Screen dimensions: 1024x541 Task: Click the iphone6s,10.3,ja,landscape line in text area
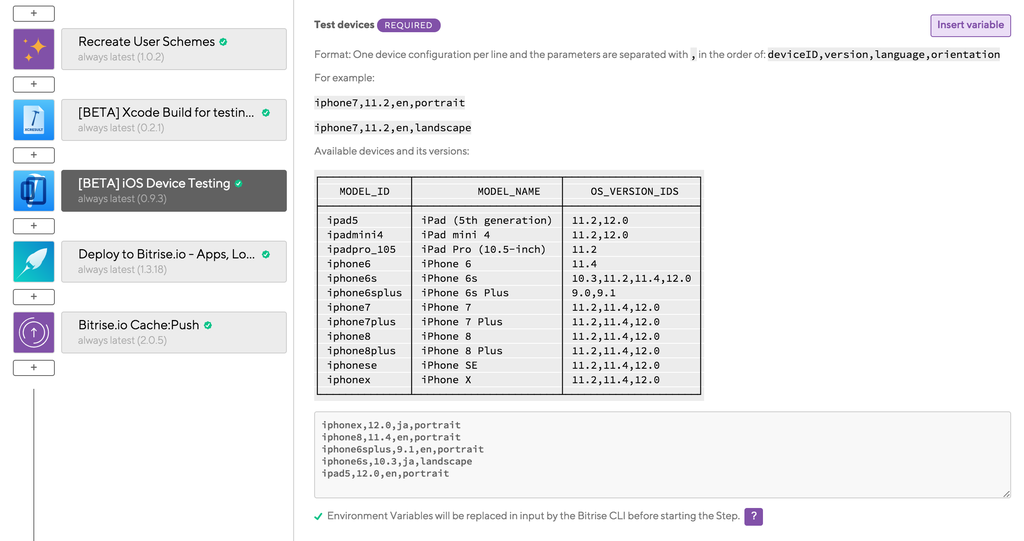pyautogui.click(x=397, y=461)
